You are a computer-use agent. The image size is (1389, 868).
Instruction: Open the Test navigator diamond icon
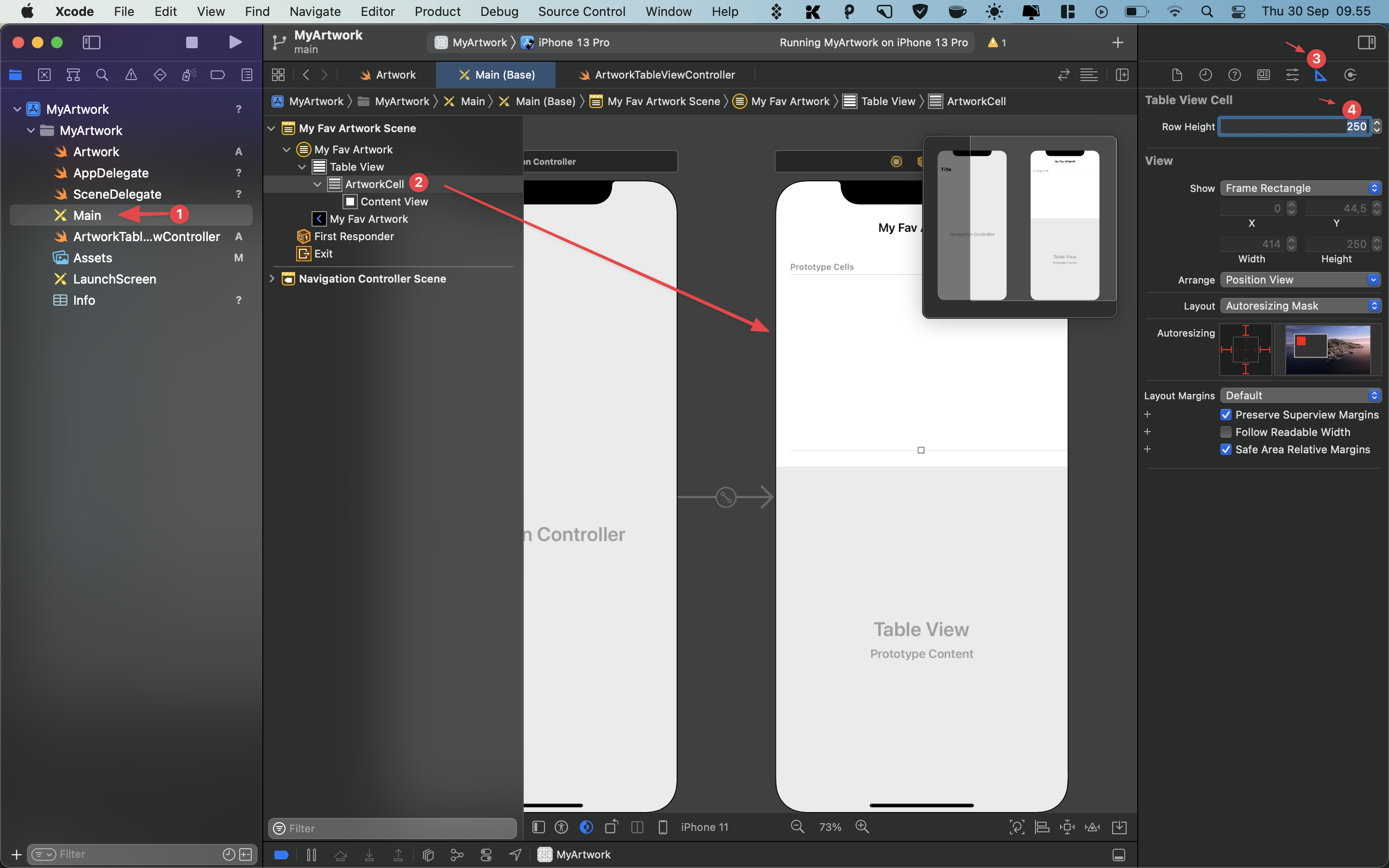(x=160, y=75)
